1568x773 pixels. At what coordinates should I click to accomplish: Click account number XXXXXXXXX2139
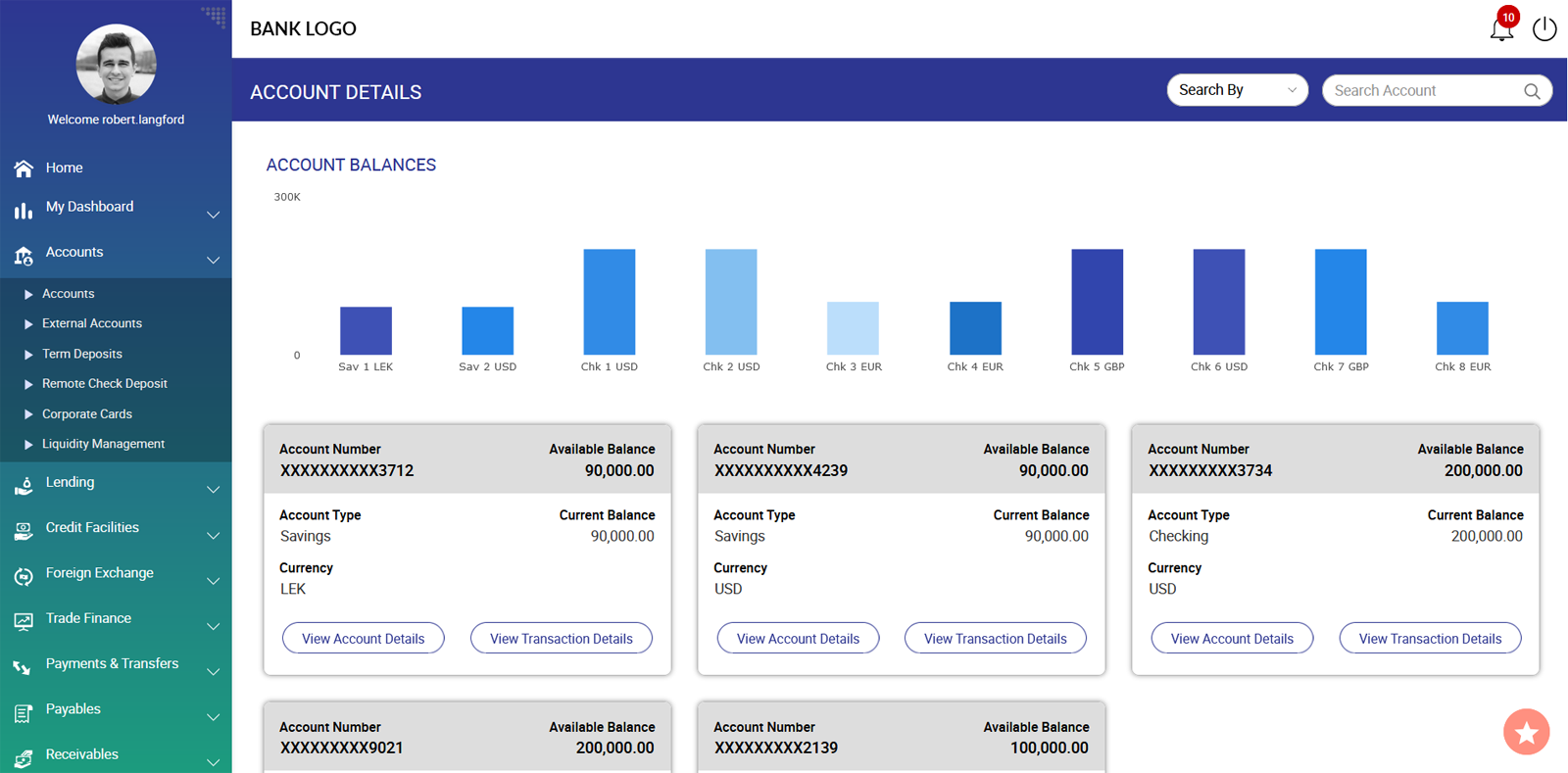775,749
